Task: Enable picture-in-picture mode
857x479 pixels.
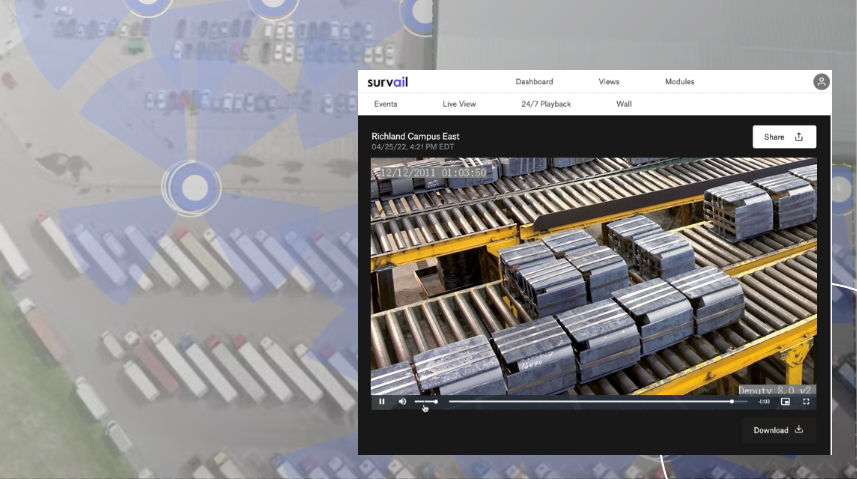Action: coord(785,401)
